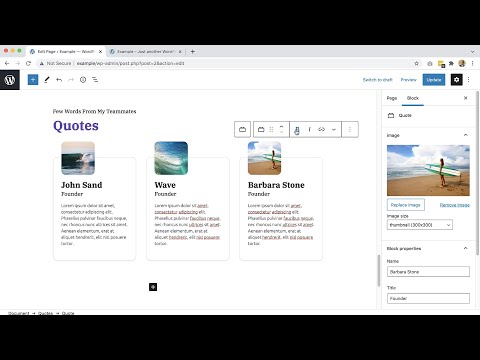Click the John Sand name heading
This screenshot has width=480, height=360.
82,185
